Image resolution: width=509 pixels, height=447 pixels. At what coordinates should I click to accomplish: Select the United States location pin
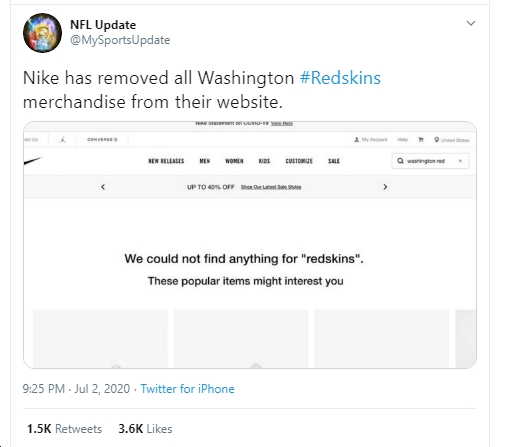click(436, 139)
